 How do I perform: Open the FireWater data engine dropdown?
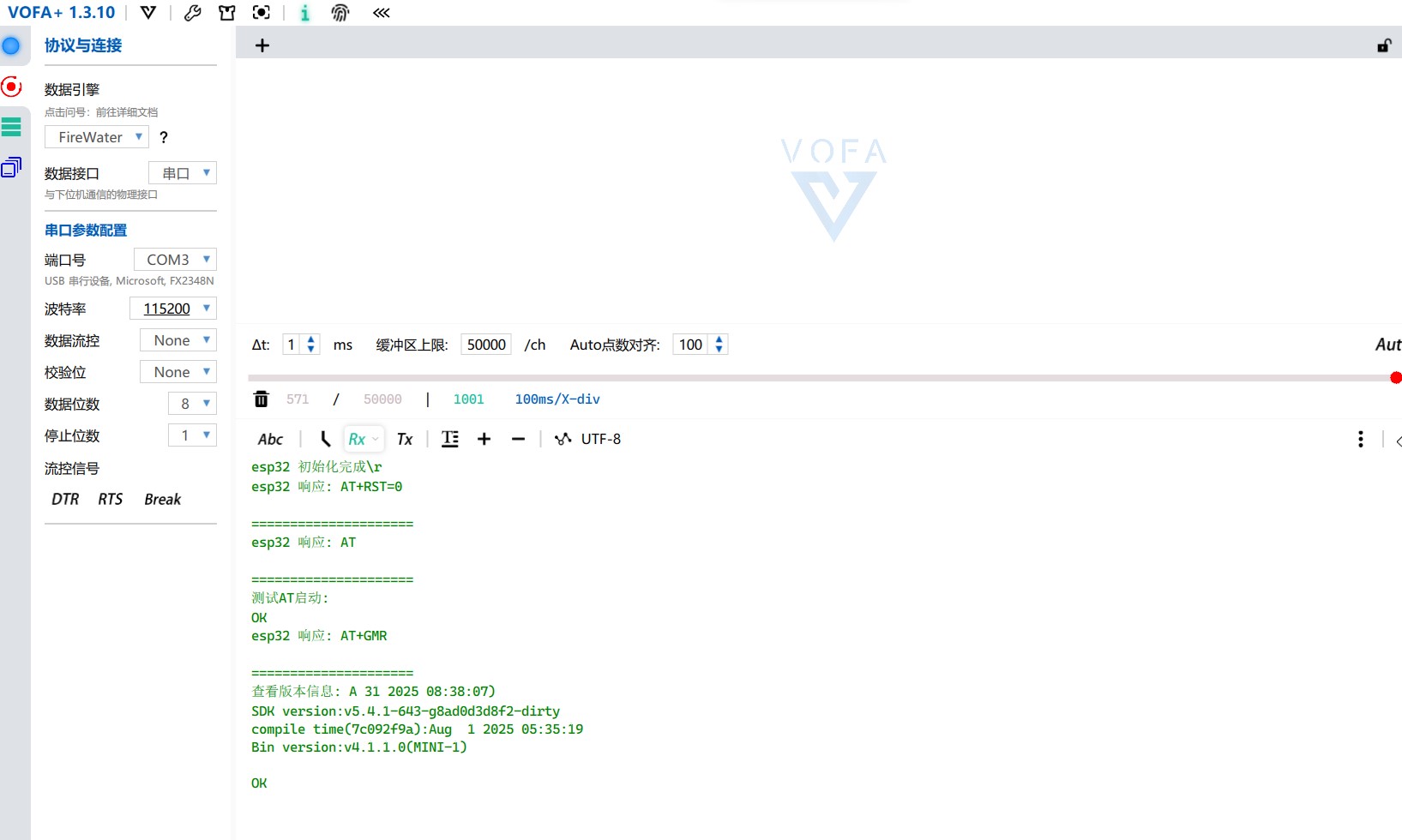point(97,137)
